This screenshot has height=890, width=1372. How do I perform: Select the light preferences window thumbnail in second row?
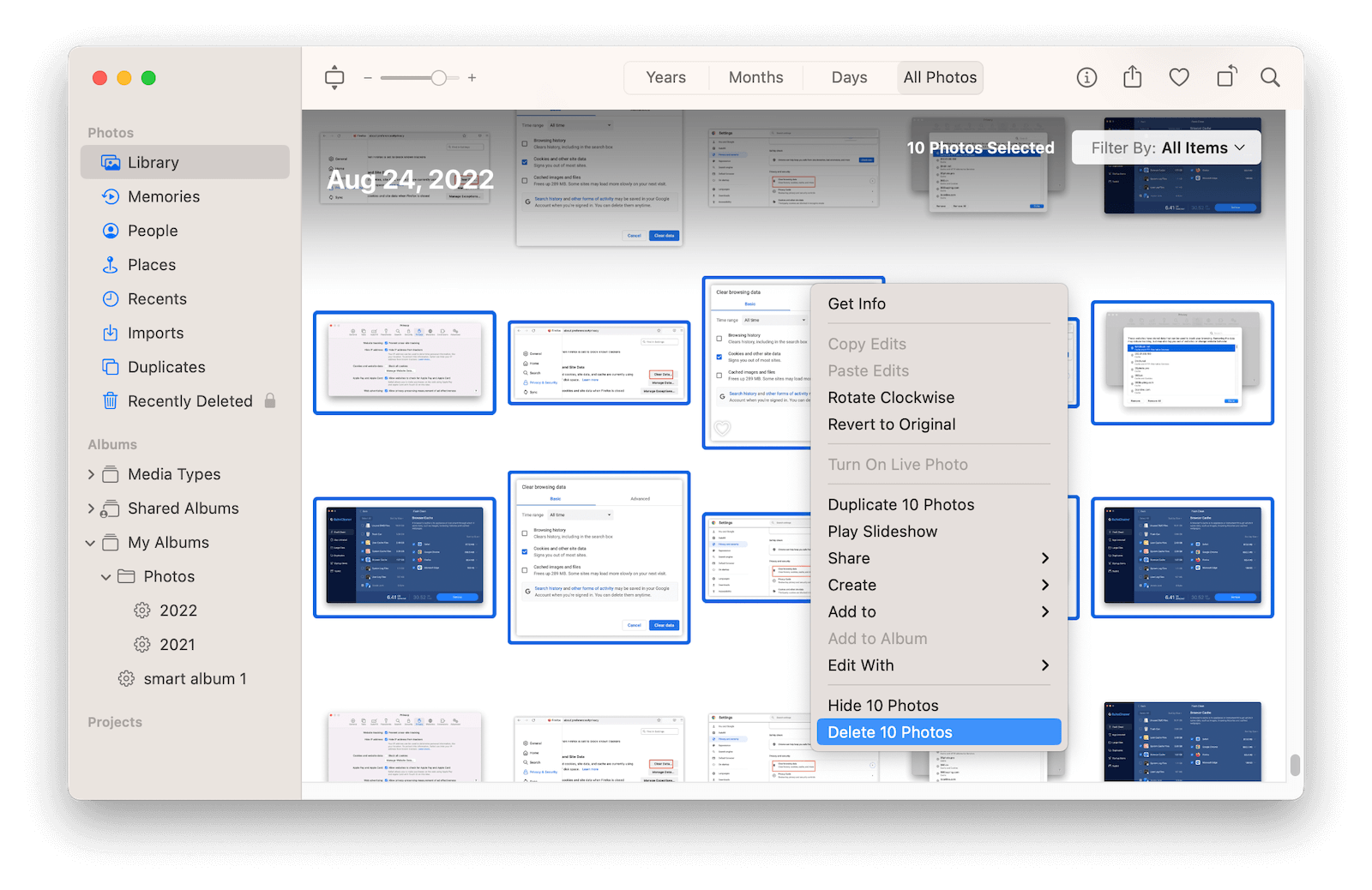tap(405, 363)
